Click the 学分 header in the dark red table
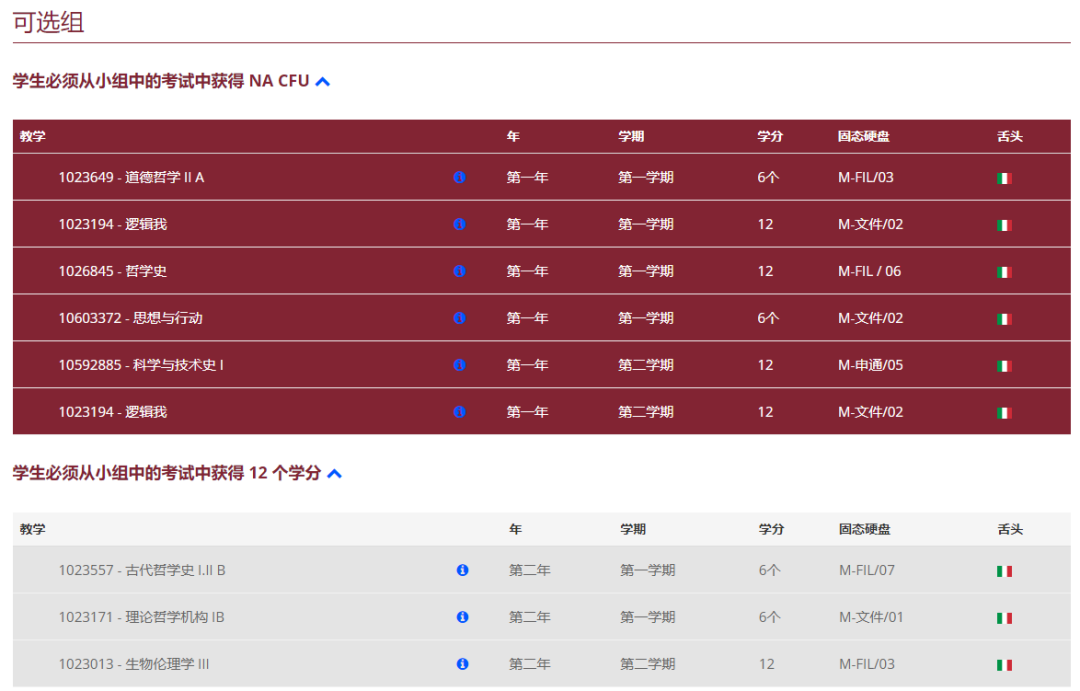 tap(770, 136)
